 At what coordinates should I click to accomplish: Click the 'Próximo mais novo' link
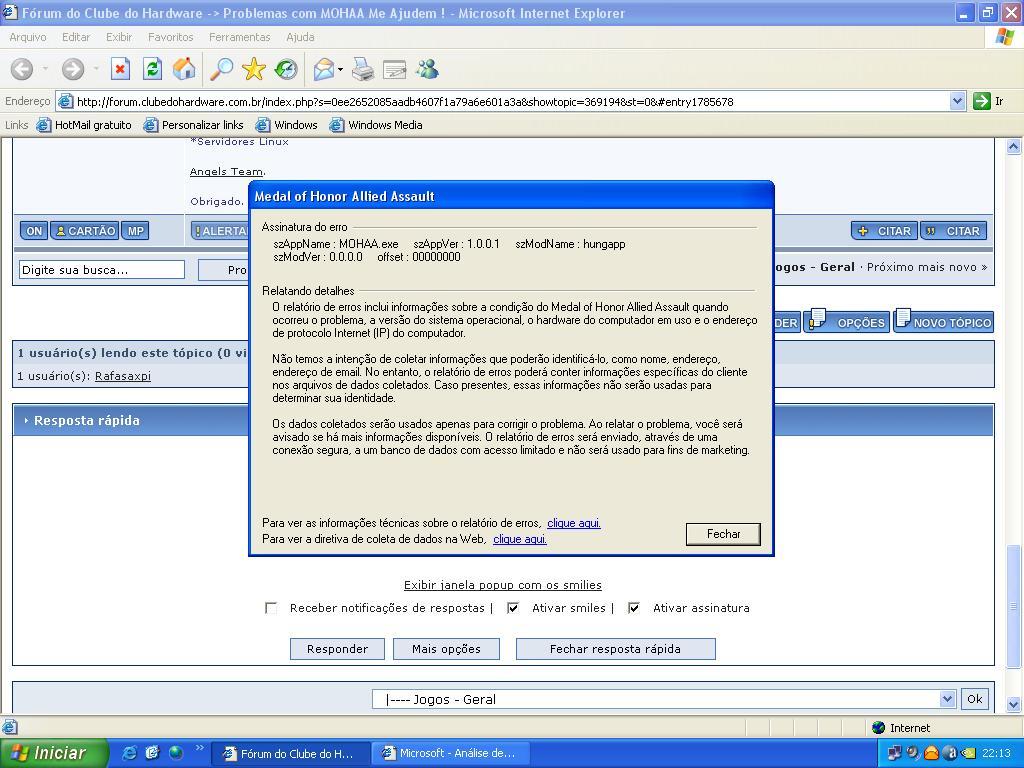pyautogui.click(x=927, y=267)
